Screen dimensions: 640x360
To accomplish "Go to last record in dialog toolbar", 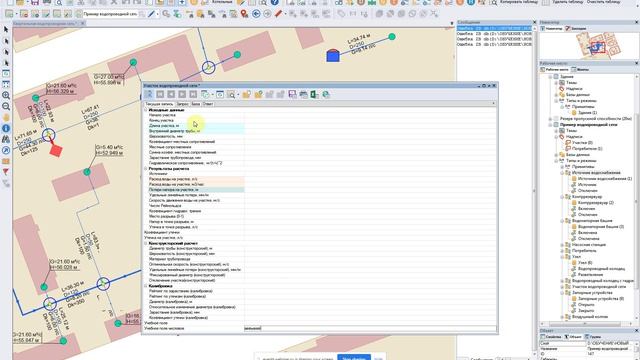I will coord(193,95).
